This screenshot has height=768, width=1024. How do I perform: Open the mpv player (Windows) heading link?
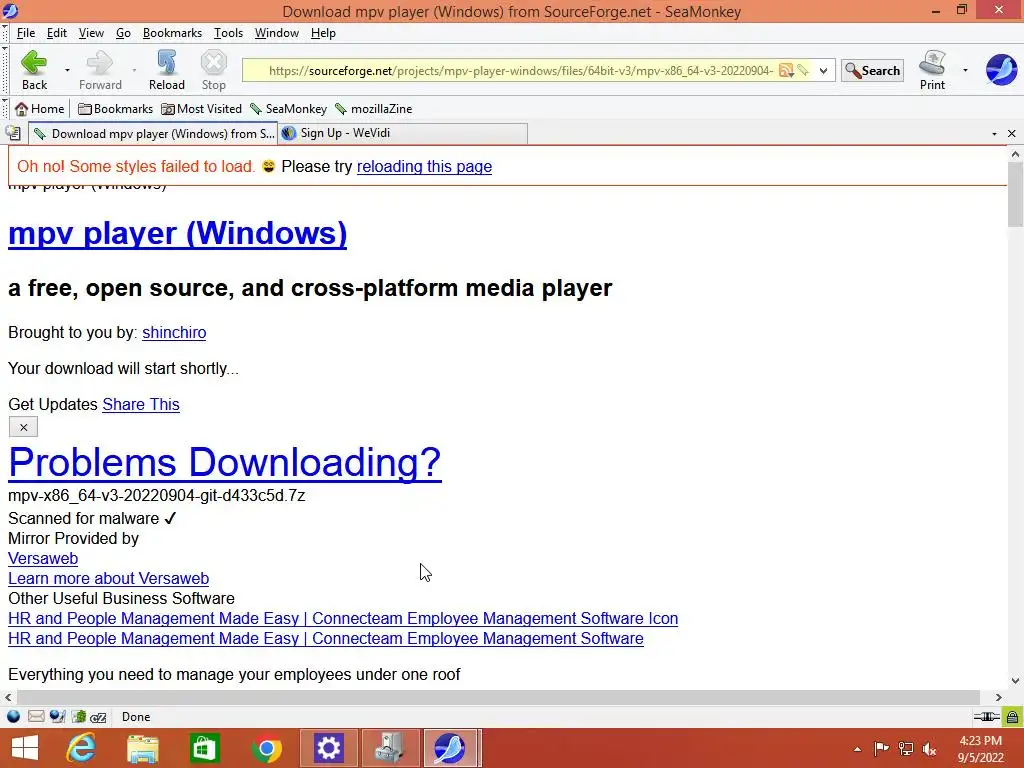point(177,233)
